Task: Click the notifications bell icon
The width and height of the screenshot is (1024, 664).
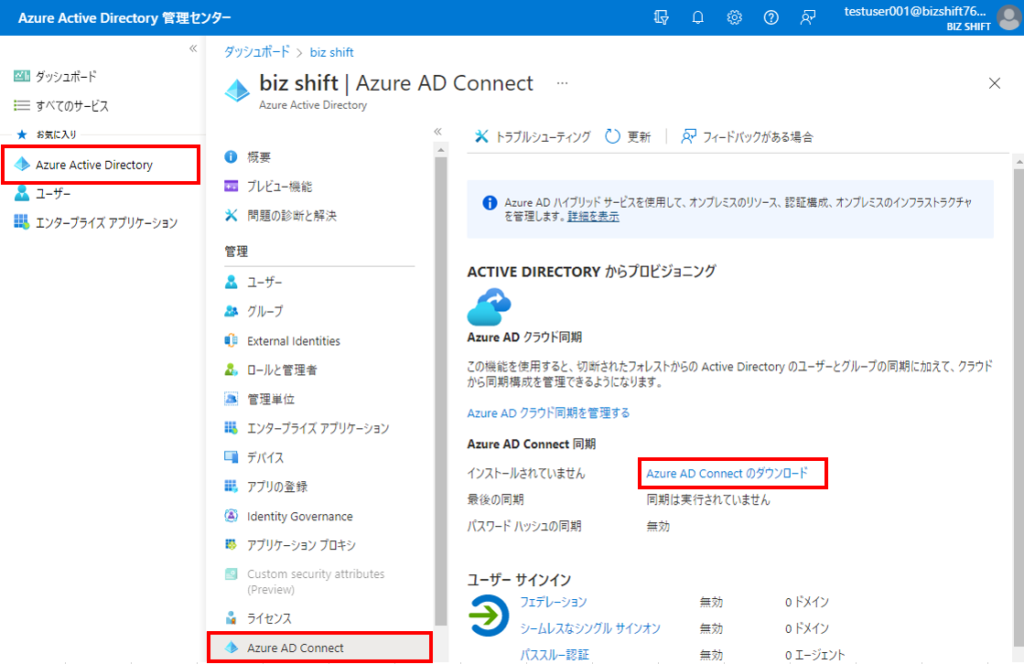Action: click(x=697, y=18)
